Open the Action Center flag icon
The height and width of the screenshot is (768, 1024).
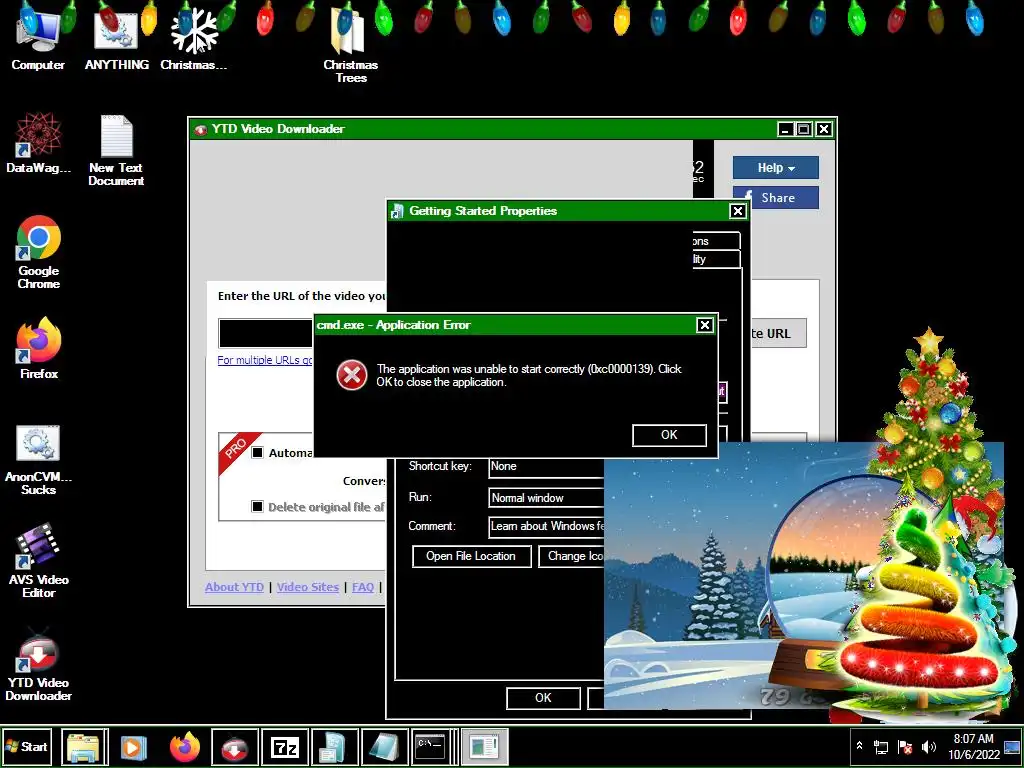pyautogui.click(x=904, y=746)
